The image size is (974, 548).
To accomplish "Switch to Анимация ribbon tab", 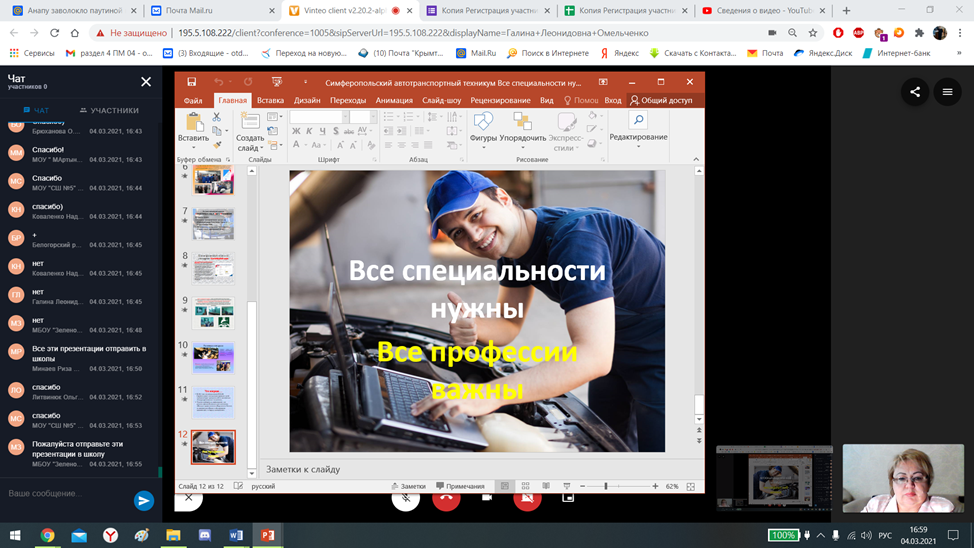I will point(394,100).
